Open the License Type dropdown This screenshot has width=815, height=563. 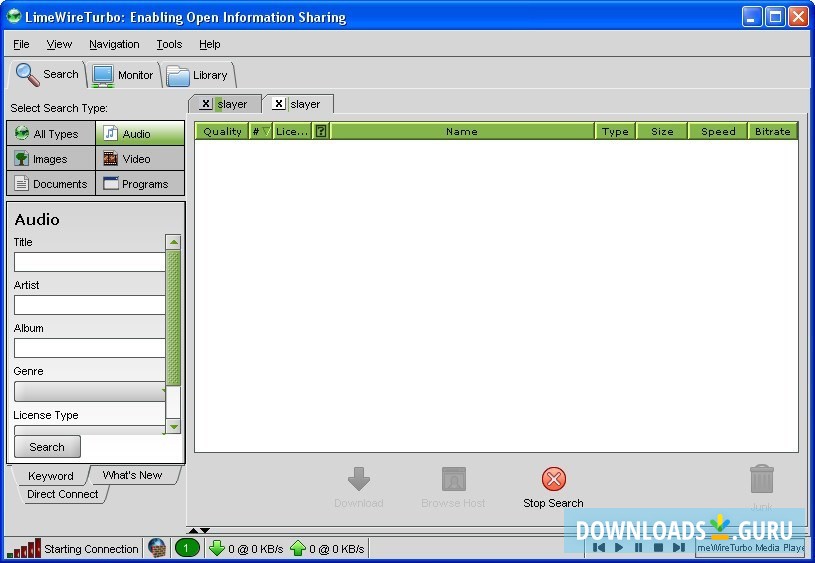click(x=89, y=430)
